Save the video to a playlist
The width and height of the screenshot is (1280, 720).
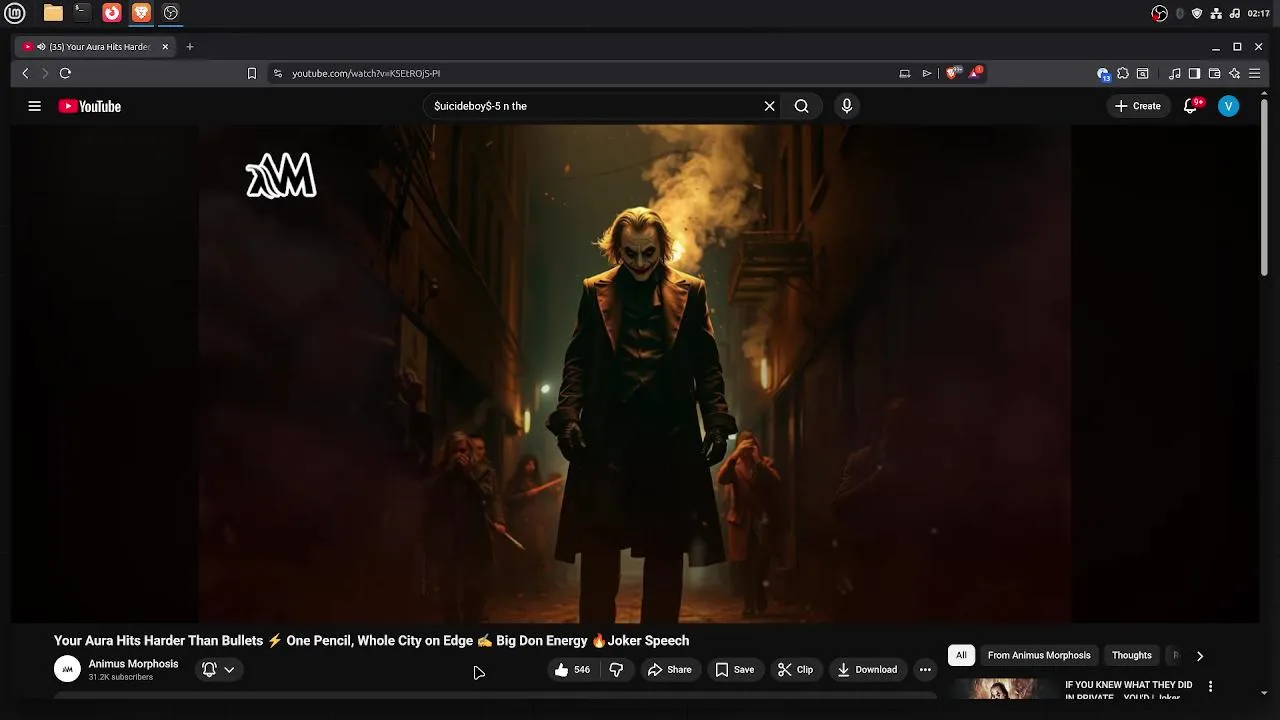pyautogui.click(x=734, y=670)
